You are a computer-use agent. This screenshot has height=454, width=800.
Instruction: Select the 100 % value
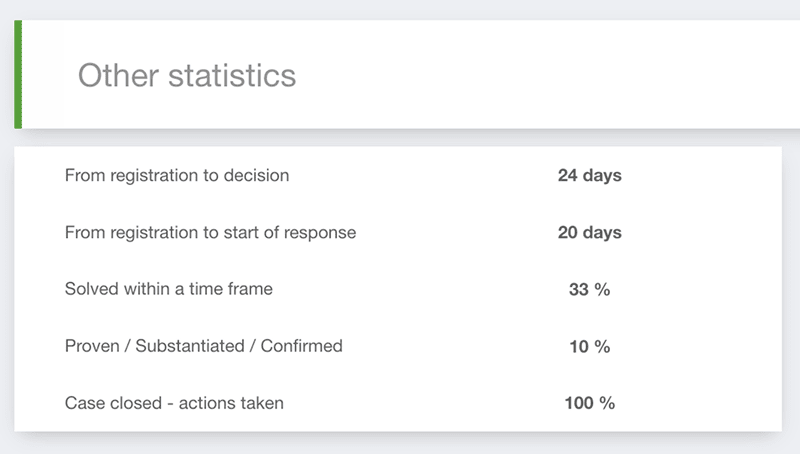pyautogui.click(x=589, y=403)
